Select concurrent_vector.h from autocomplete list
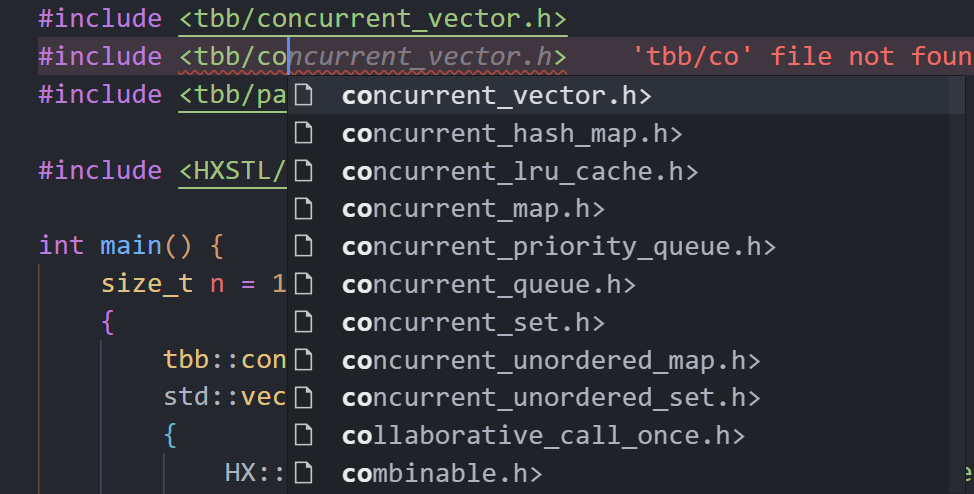 pos(496,96)
